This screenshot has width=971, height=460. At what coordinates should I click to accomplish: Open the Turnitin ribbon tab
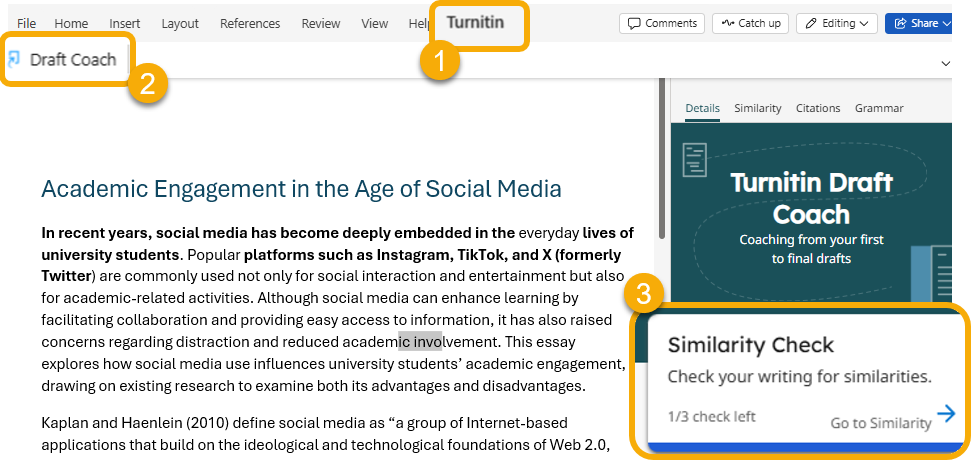pyautogui.click(x=475, y=22)
